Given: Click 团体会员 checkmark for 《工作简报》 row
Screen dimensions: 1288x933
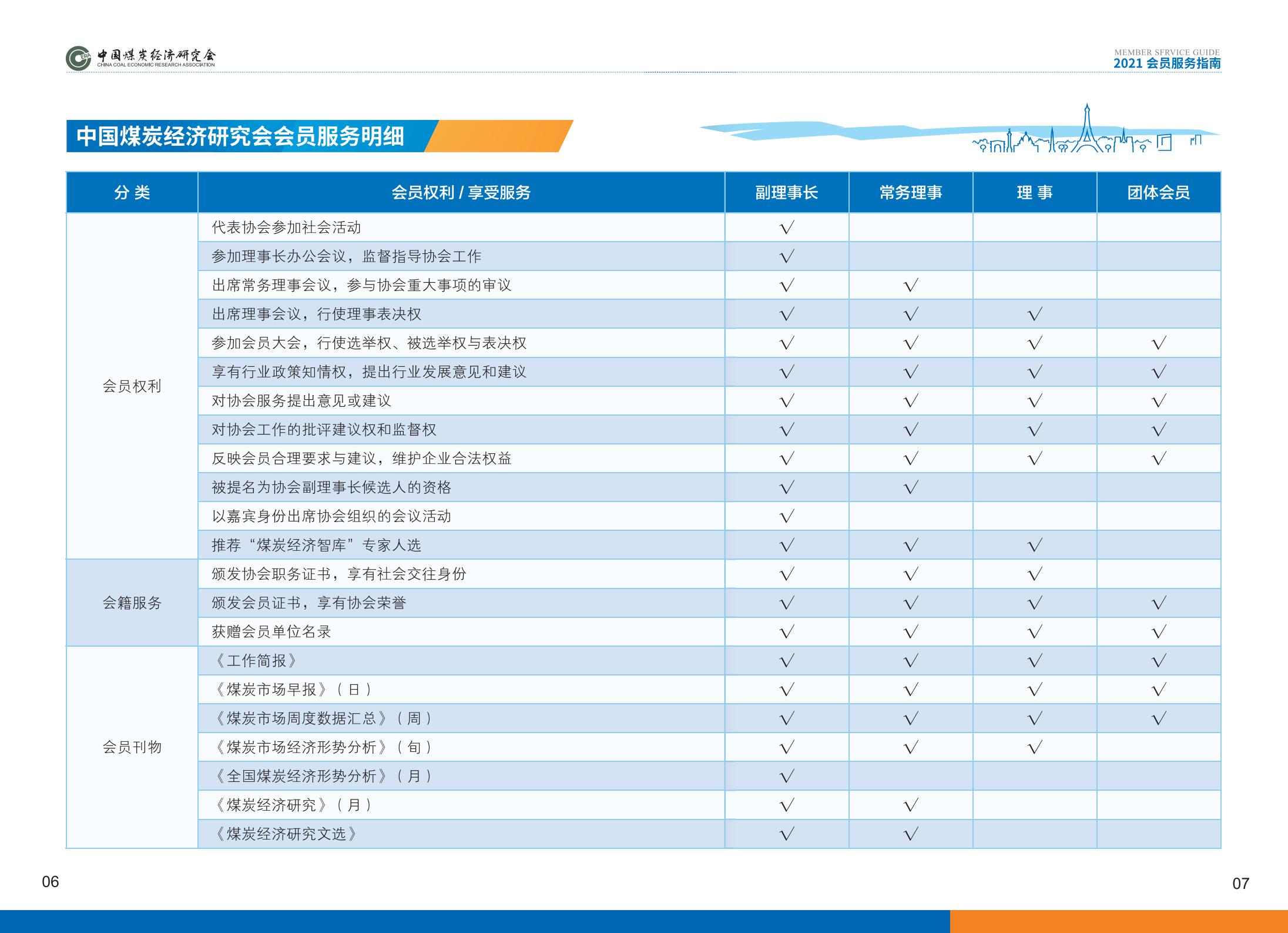Looking at the screenshot, I should 1159,661.
